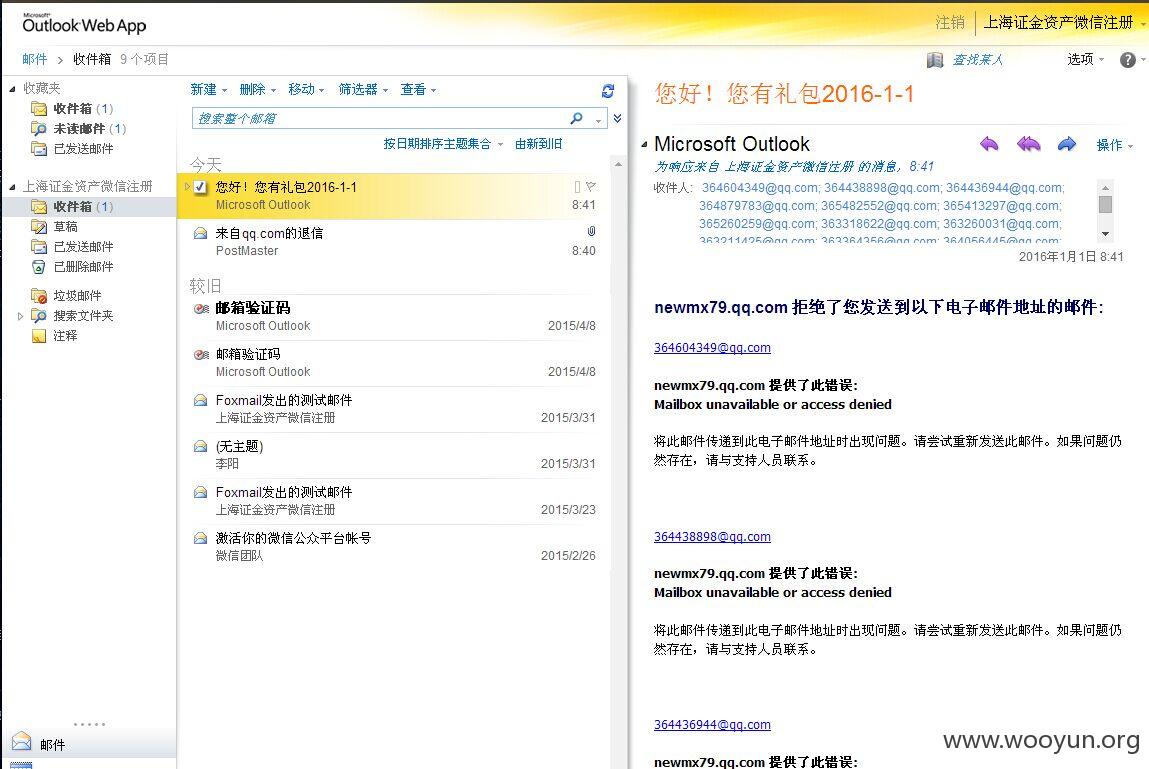Open the second 邮箱验证码 message

(x=394, y=363)
